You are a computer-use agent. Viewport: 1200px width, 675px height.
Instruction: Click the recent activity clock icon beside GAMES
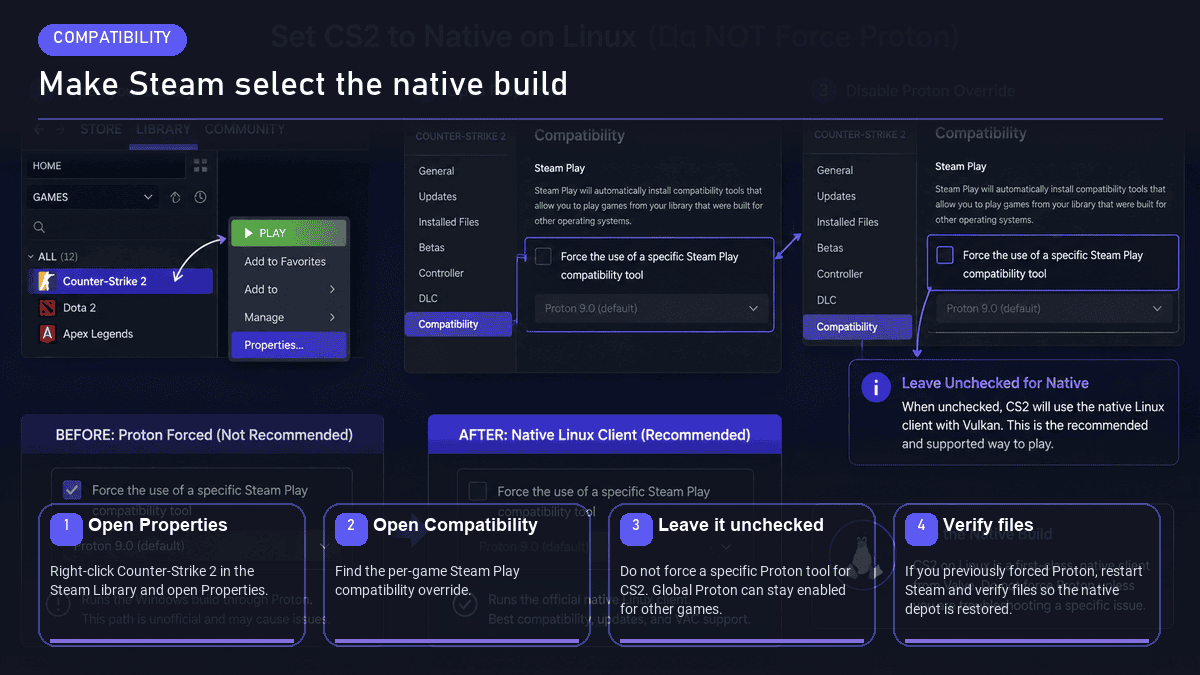[200, 197]
